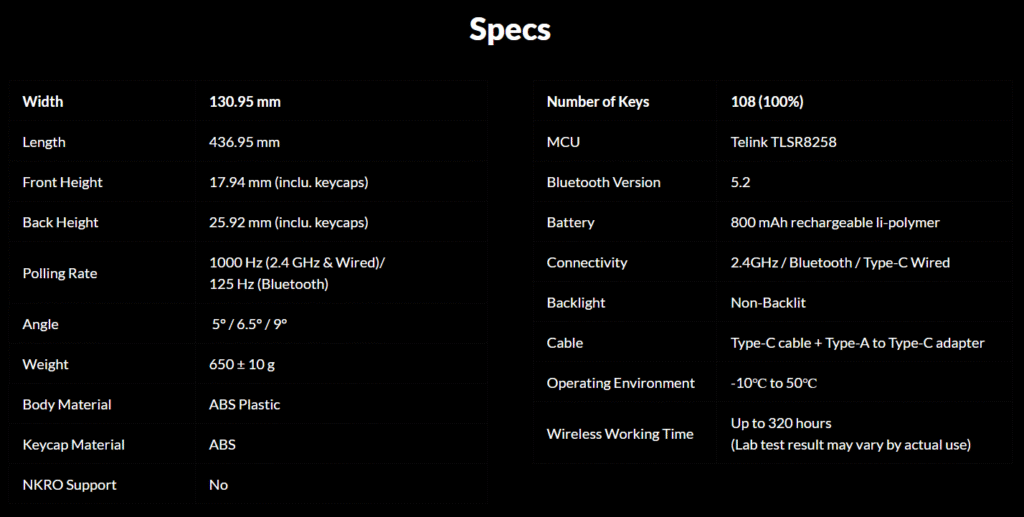This screenshot has width=1024, height=517.
Task: Click the Up to 320 hours text
Action: [781, 423]
